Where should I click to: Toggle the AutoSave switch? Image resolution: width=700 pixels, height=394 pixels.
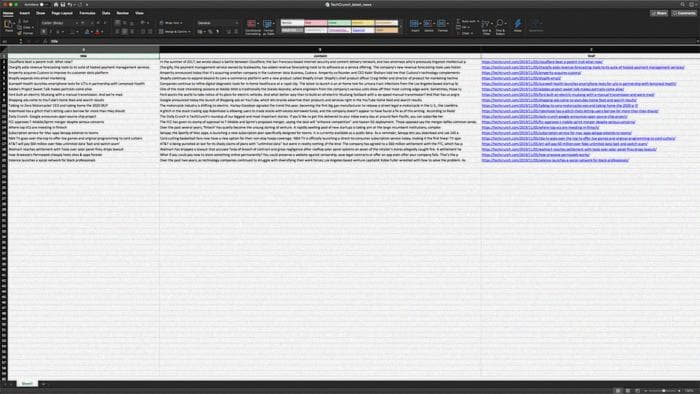(x=43, y=4)
